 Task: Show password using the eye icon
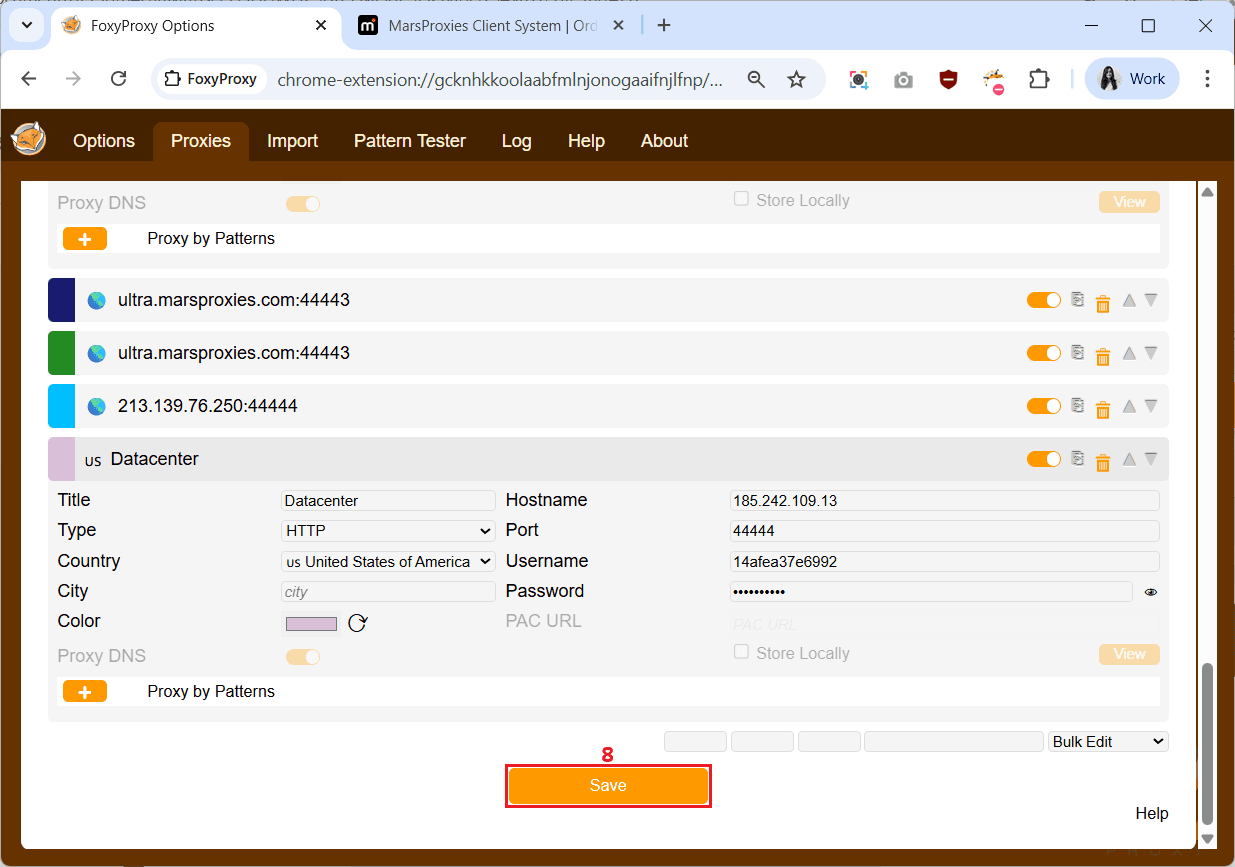coord(1151,592)
